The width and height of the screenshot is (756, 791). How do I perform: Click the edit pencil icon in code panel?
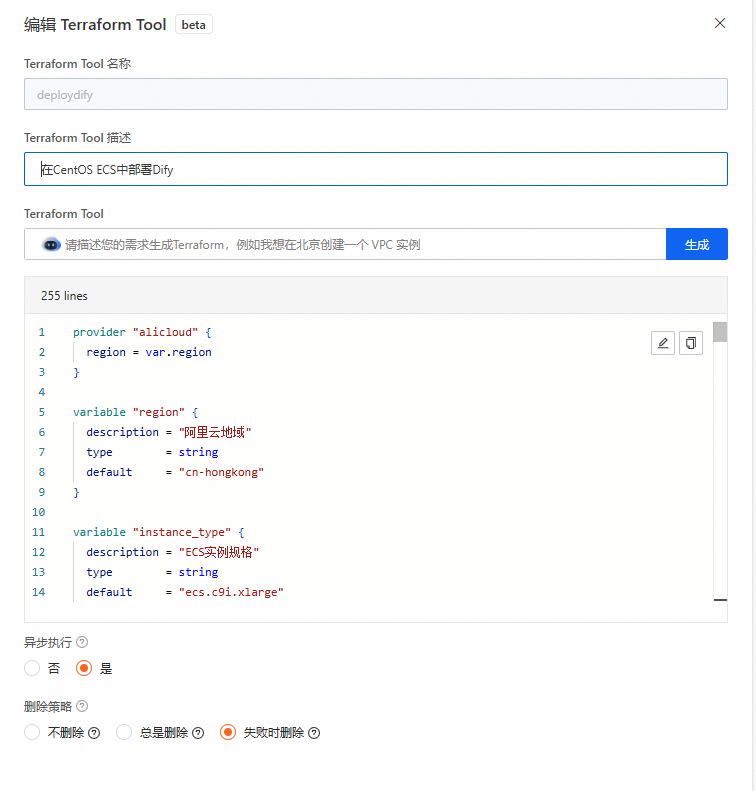[x=663, y=343]
